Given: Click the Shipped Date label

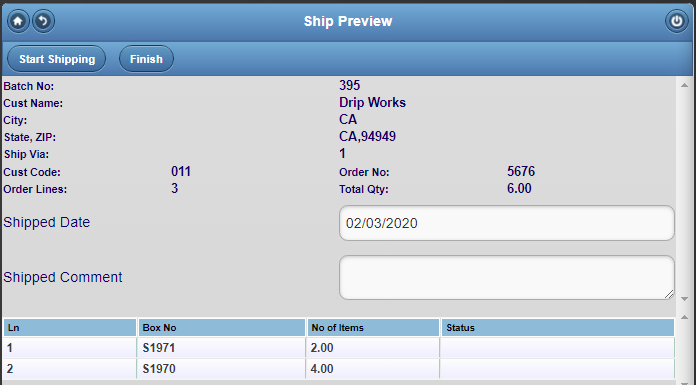Looking at the screenshot, I should (47, 222).
